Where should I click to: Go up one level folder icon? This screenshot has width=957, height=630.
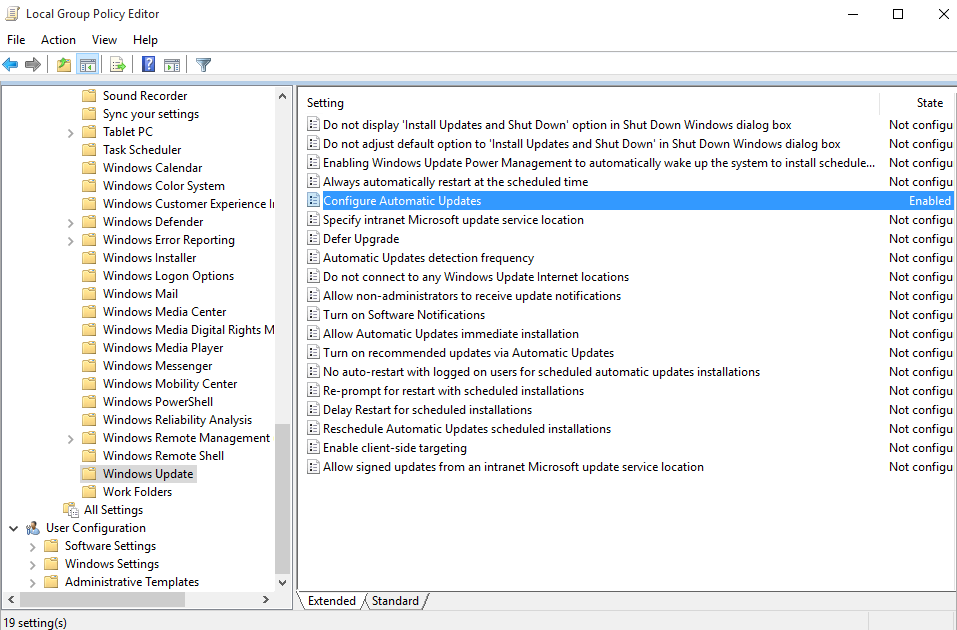click(x=63, y=64)
